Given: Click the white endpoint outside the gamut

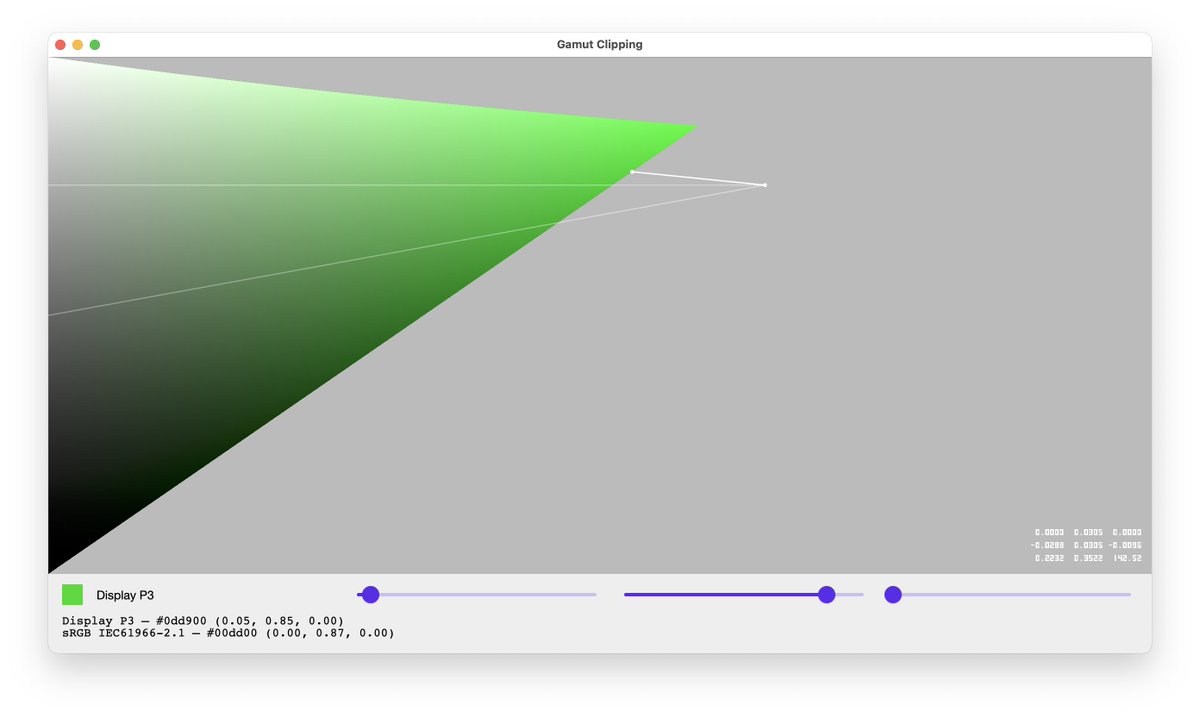Looking at the screenshot, I should coord(765,185).
